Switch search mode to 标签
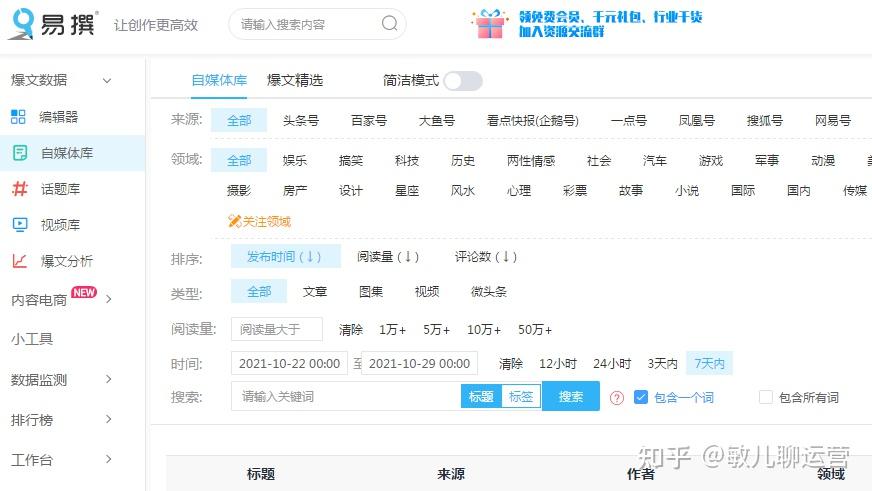 pos(521,396)
